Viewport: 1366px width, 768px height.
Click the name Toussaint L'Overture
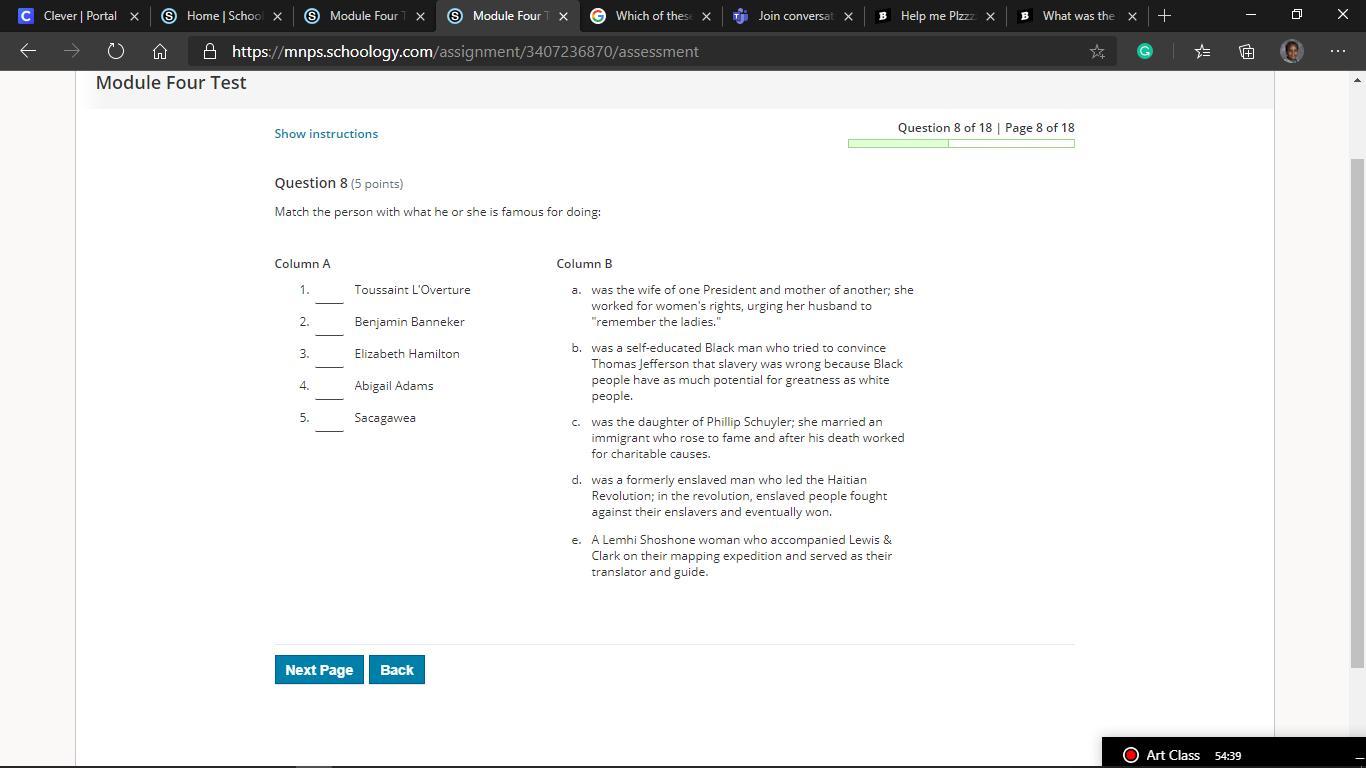pos(412,290)
